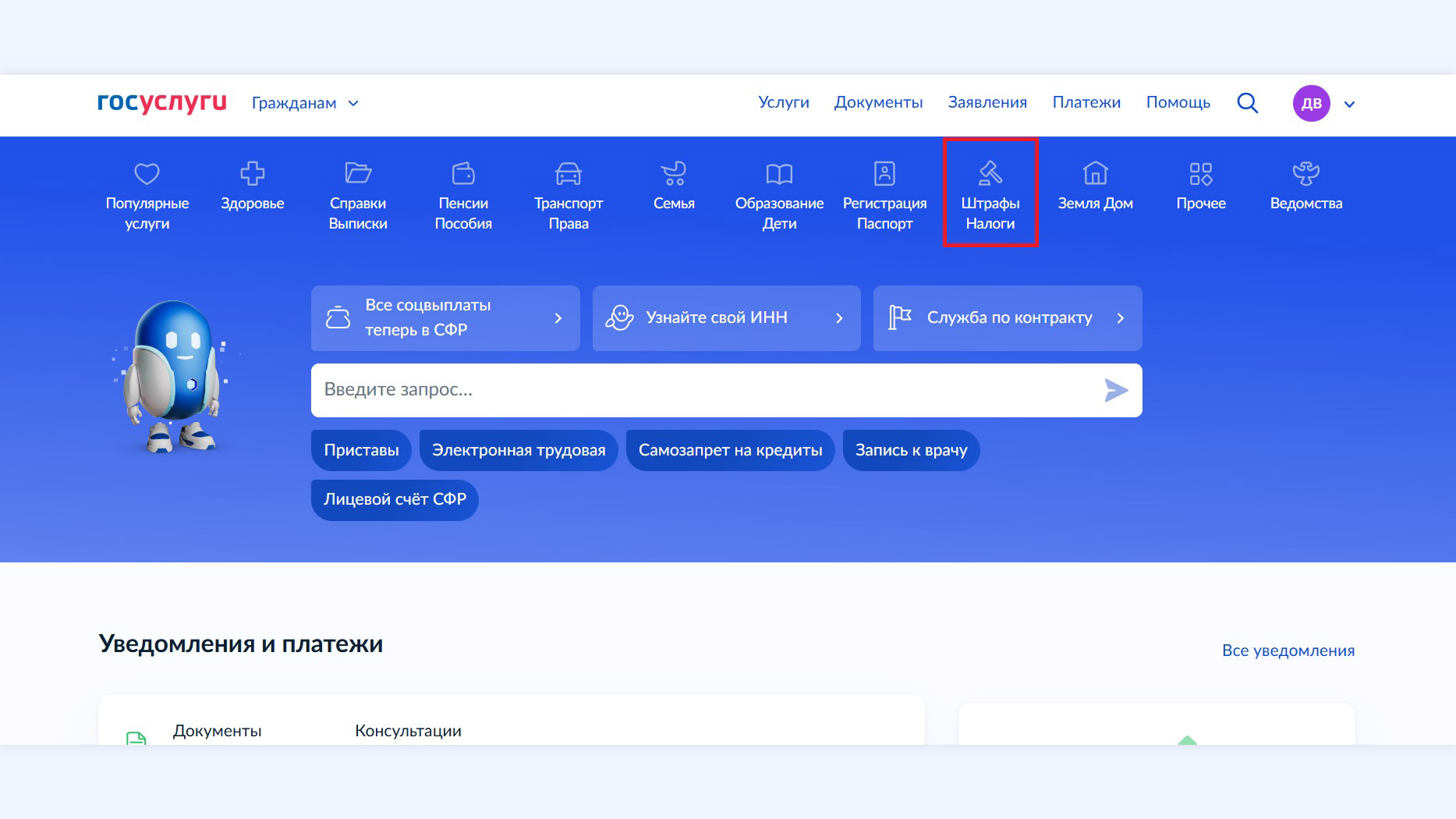Go to the Платежи menu item
This screenshot has height=819, width=1456.
[1086, 102]
